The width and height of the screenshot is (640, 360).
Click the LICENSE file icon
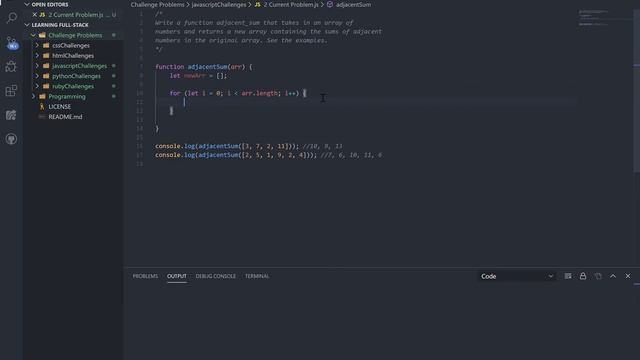tap(42, 107)
